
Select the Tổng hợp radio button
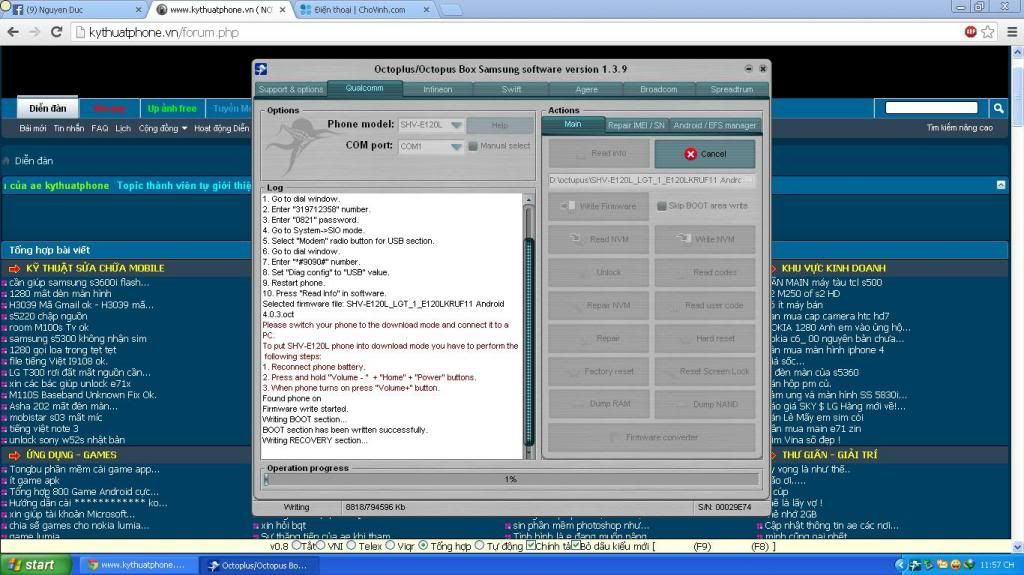coord(423,545)
